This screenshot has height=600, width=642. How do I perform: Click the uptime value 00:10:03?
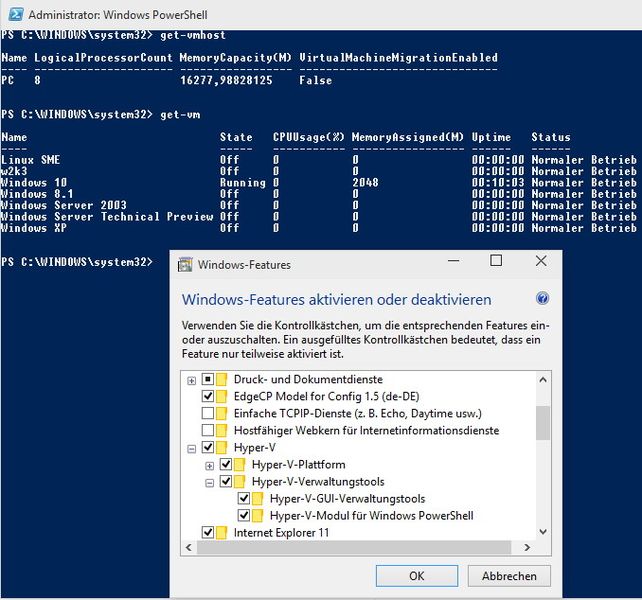tap(497, 182)
